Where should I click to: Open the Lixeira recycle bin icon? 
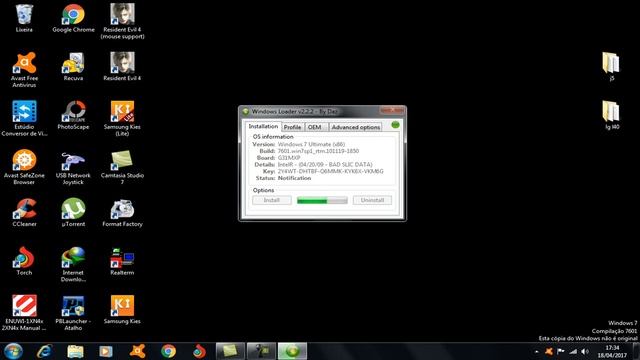click(24, 18)
